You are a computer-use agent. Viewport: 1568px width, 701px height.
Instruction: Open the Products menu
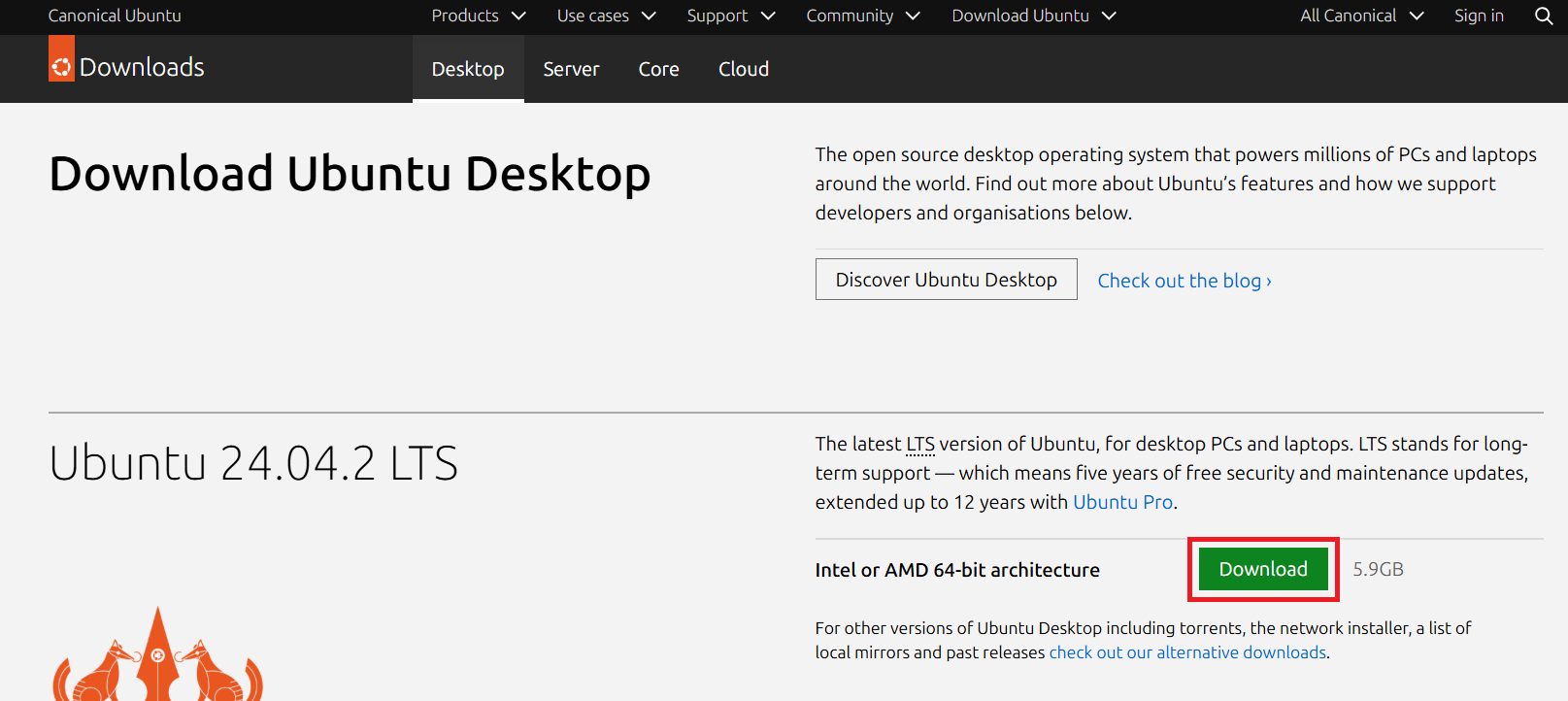click(479, 16)
